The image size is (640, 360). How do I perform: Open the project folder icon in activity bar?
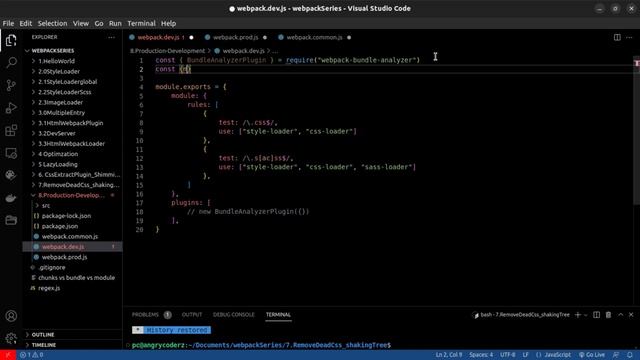[x=11, y=220]
